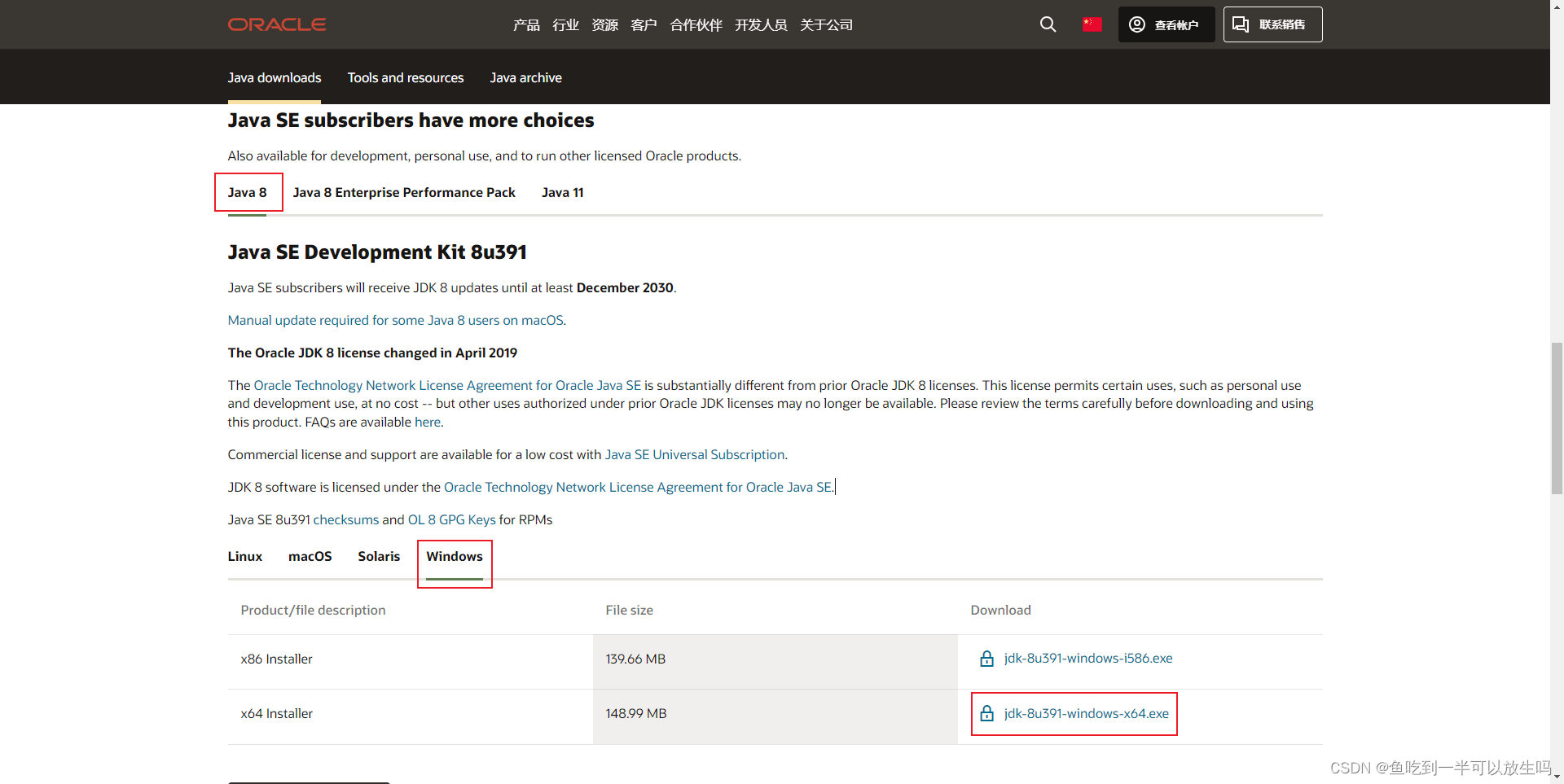The height and width of the screenshot is (784, 1564).
Task: Click the page vertical scrollbar thumb
Action: 1557,418
